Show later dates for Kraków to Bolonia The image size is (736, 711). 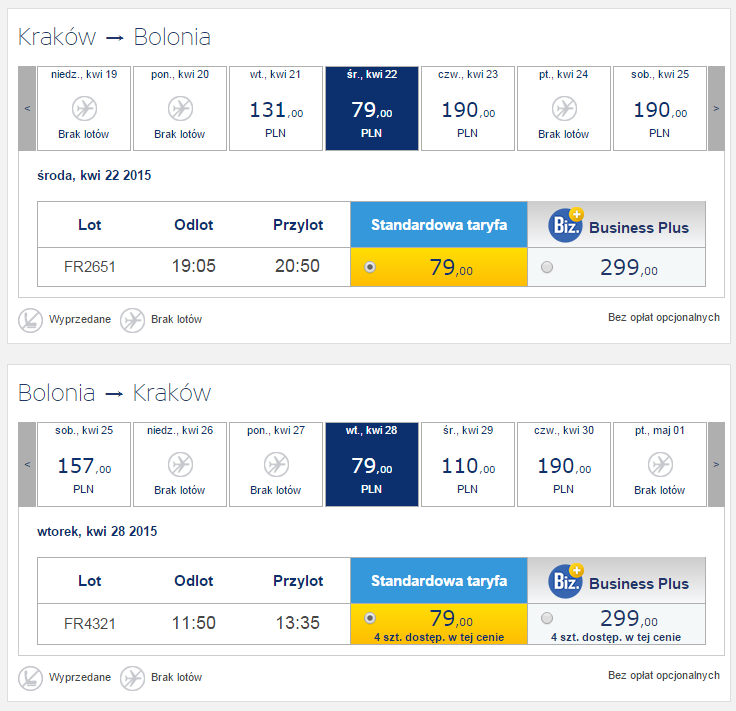pyautogui.click(x=716, y=108)
